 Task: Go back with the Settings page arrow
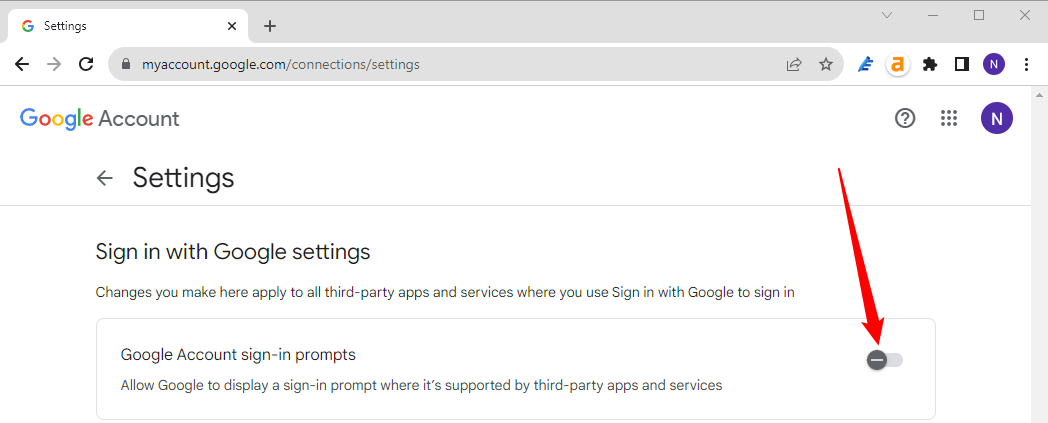click(x=105, y=178)
